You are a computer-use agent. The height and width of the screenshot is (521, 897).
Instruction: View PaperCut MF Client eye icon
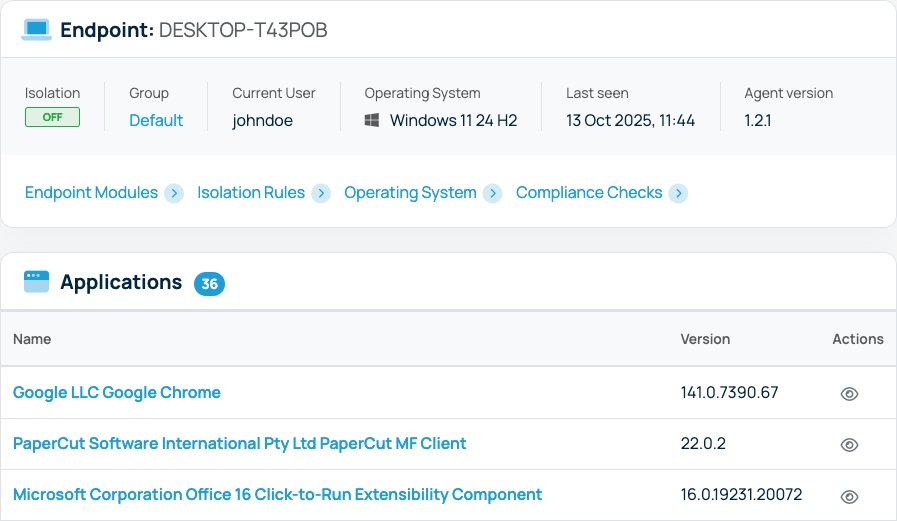[849, 445]
